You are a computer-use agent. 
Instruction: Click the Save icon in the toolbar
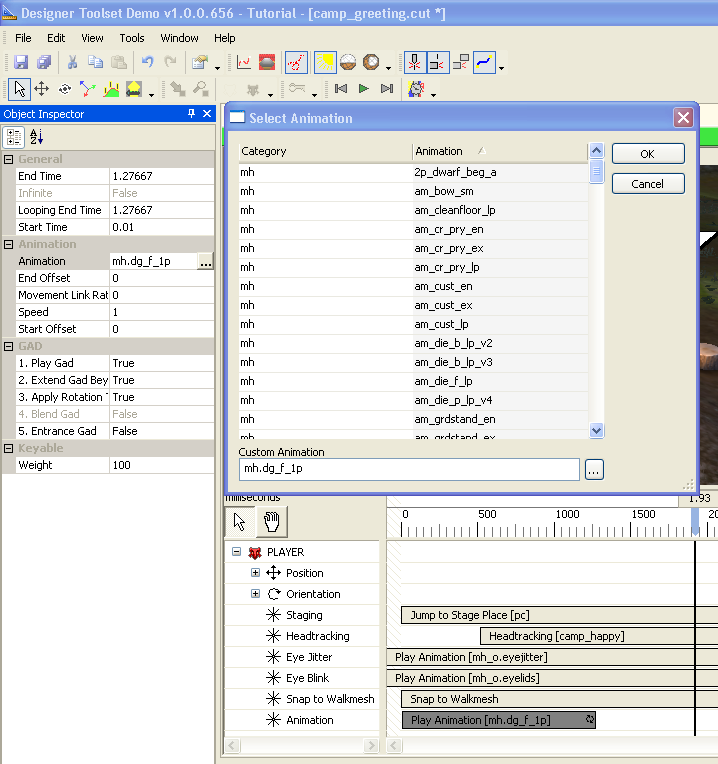coord(20,63)
